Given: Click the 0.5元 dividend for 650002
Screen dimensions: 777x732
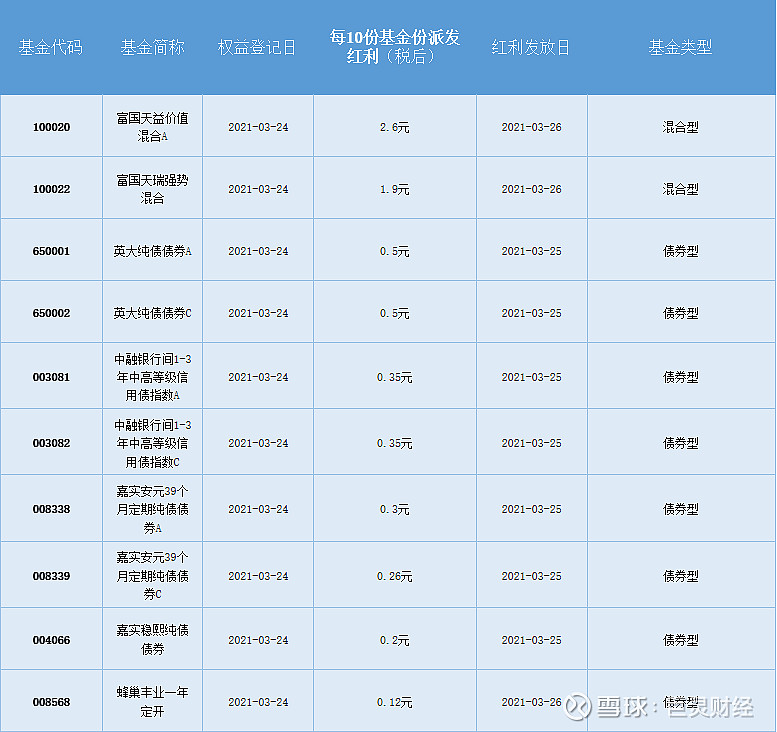Looking at the screenshot, I should point(394,313).
